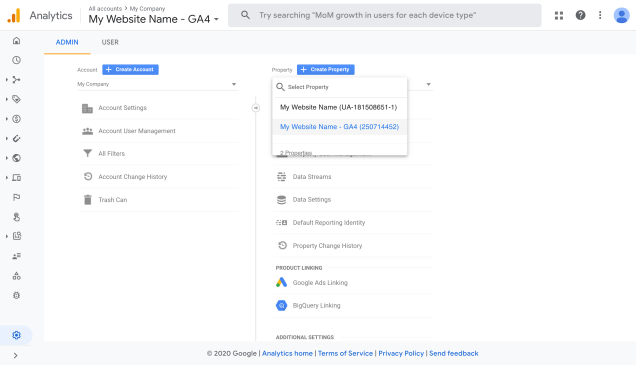The height and width of the screenshot is (365, 636).
Task: Click the Google Ads Linking logo icon
Action: (281, 282)
